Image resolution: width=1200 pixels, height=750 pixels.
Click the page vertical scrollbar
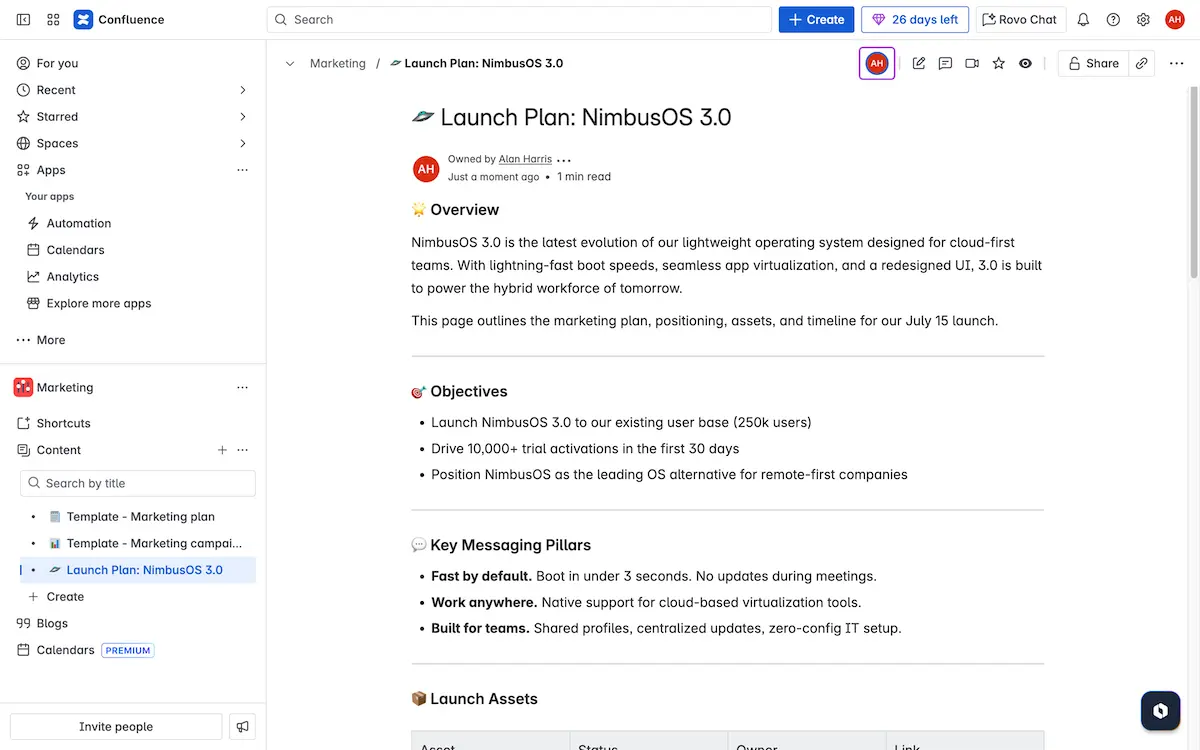tap(1191, 180)
